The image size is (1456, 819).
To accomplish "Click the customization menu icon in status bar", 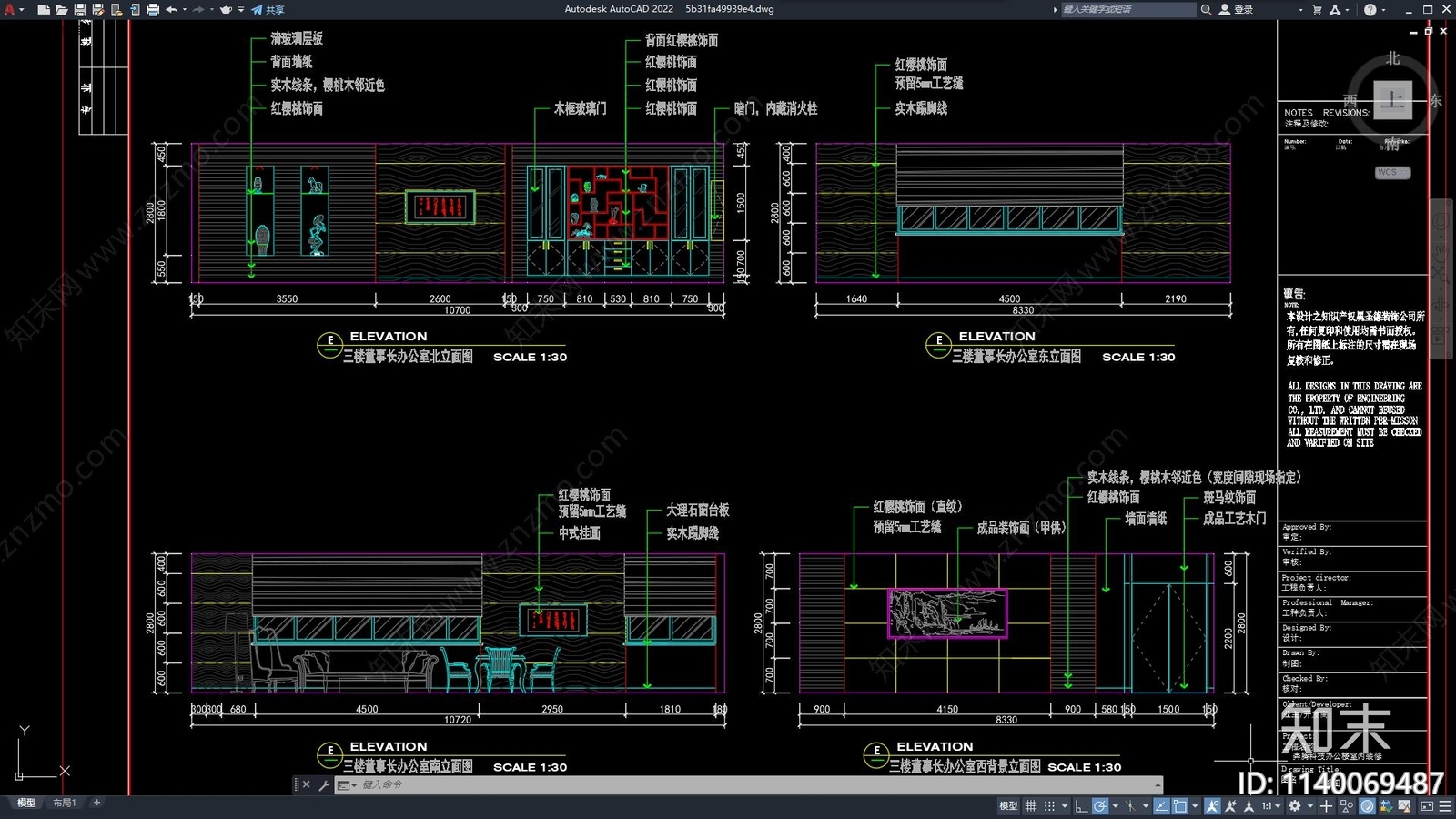I will point(1445,805).
